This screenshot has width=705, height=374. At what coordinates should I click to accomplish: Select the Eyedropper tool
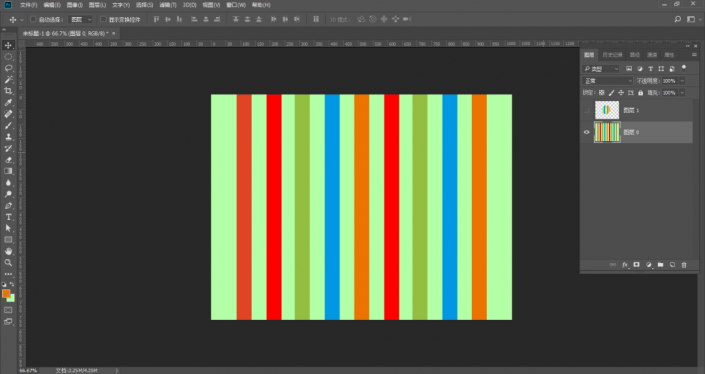tap(8, 102)
